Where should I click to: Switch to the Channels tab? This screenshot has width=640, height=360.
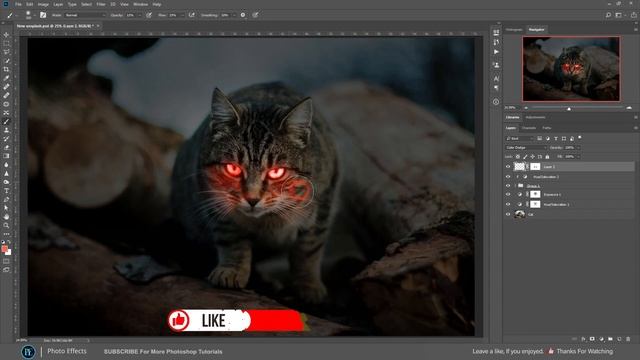coord(529,128)
